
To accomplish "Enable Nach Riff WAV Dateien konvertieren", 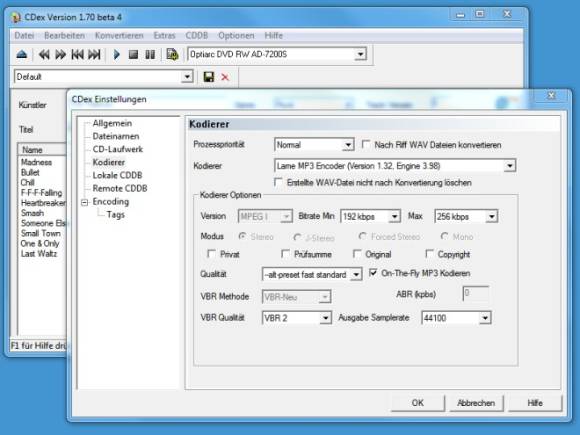I will point(365,144).
